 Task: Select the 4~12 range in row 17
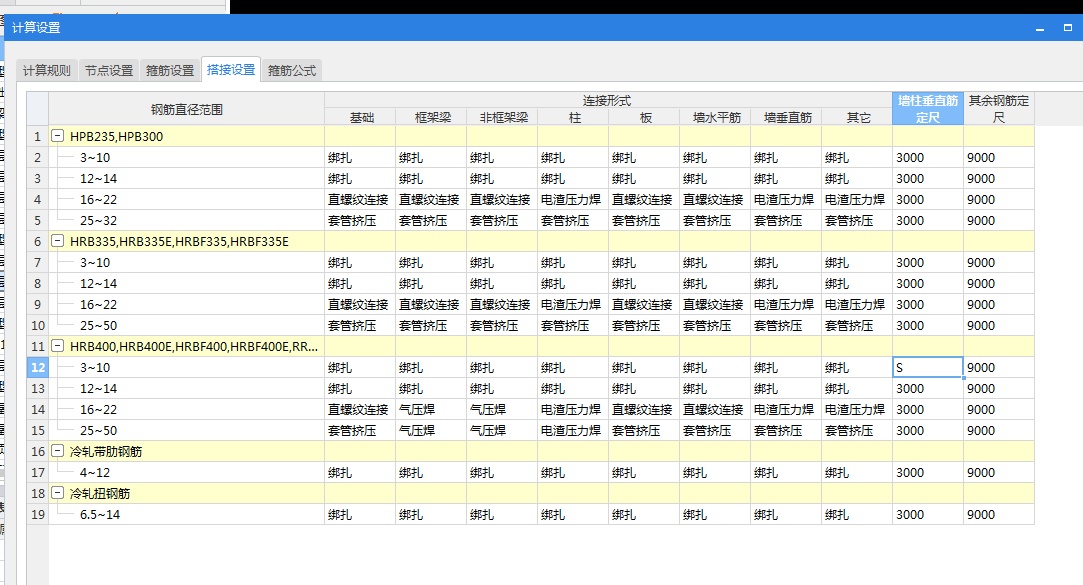[95, 472]
